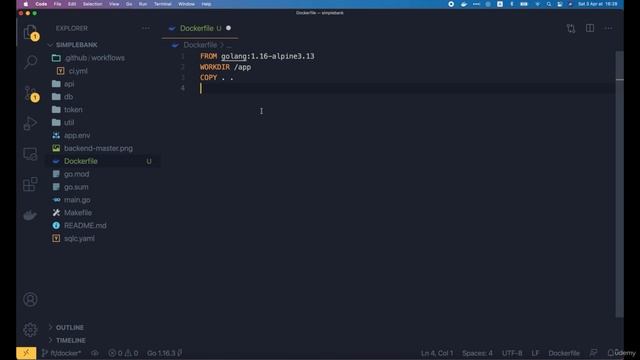Screen dimensions: 640x360
Task: Open go.sum file
Action: point(76,187)
